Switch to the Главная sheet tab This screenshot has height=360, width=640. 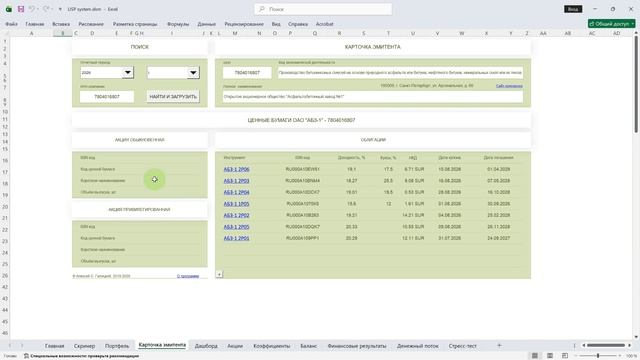(x=54, y=346)
